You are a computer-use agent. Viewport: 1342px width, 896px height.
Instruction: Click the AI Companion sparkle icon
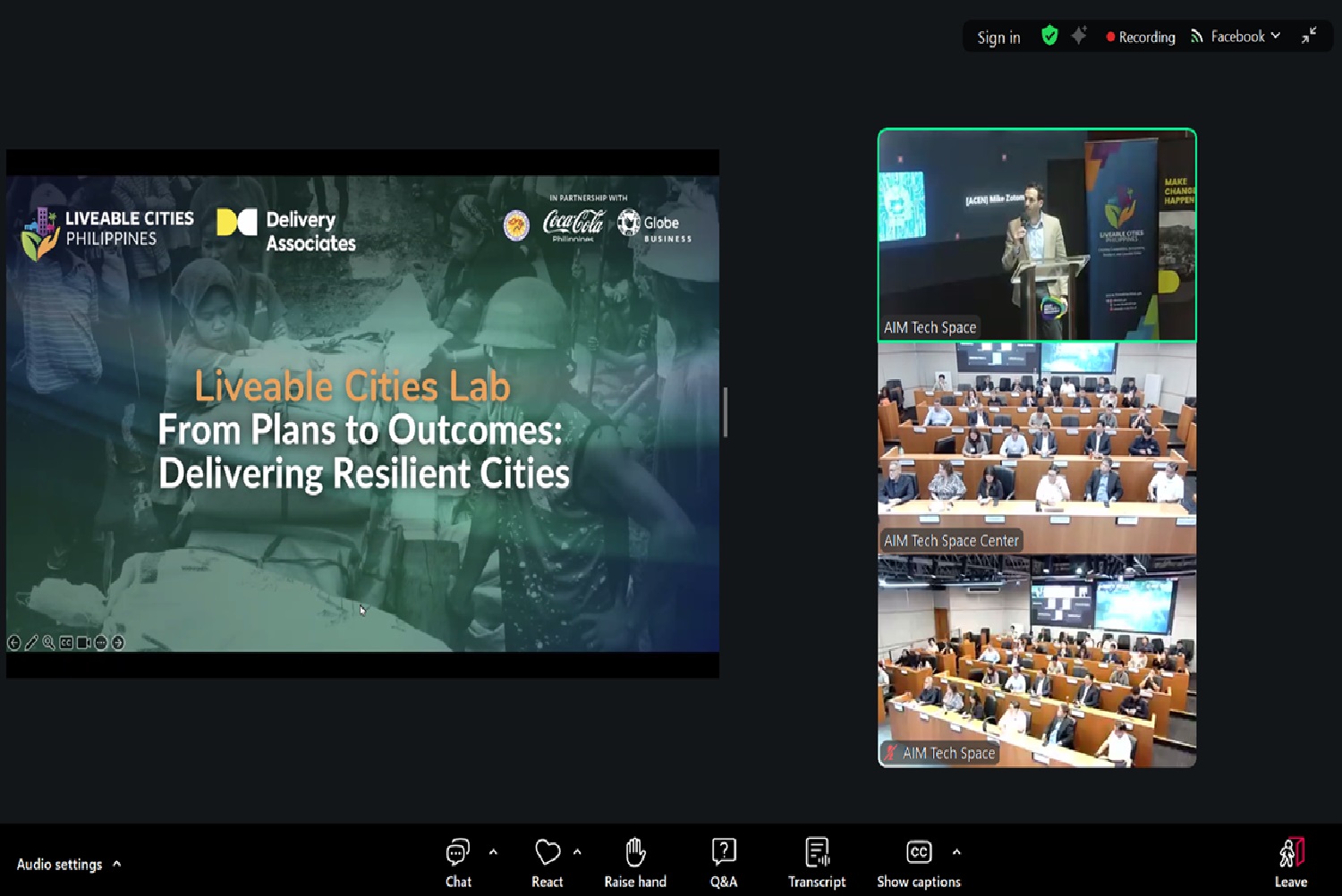(1079, 36)
